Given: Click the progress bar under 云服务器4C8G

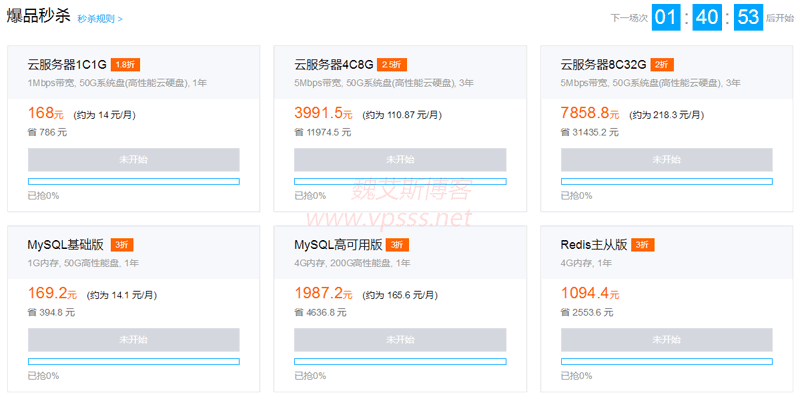Looking at the screenshot, I should (400, 182).
